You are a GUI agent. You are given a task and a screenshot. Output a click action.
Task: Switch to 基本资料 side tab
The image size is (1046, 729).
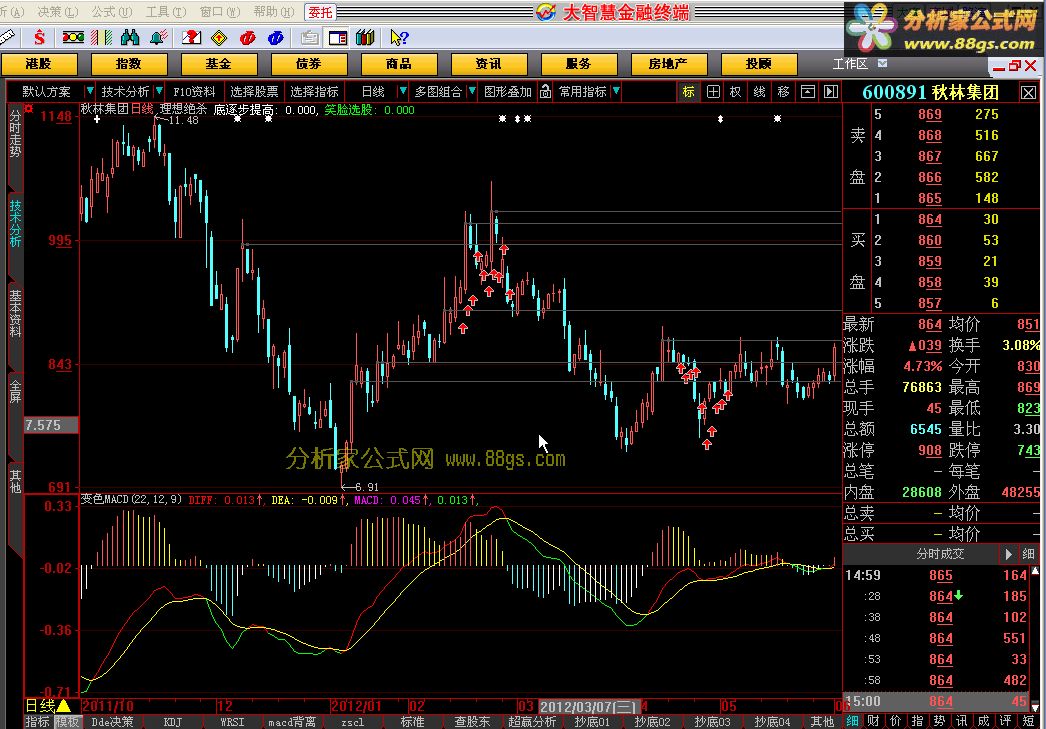[15, 313]
